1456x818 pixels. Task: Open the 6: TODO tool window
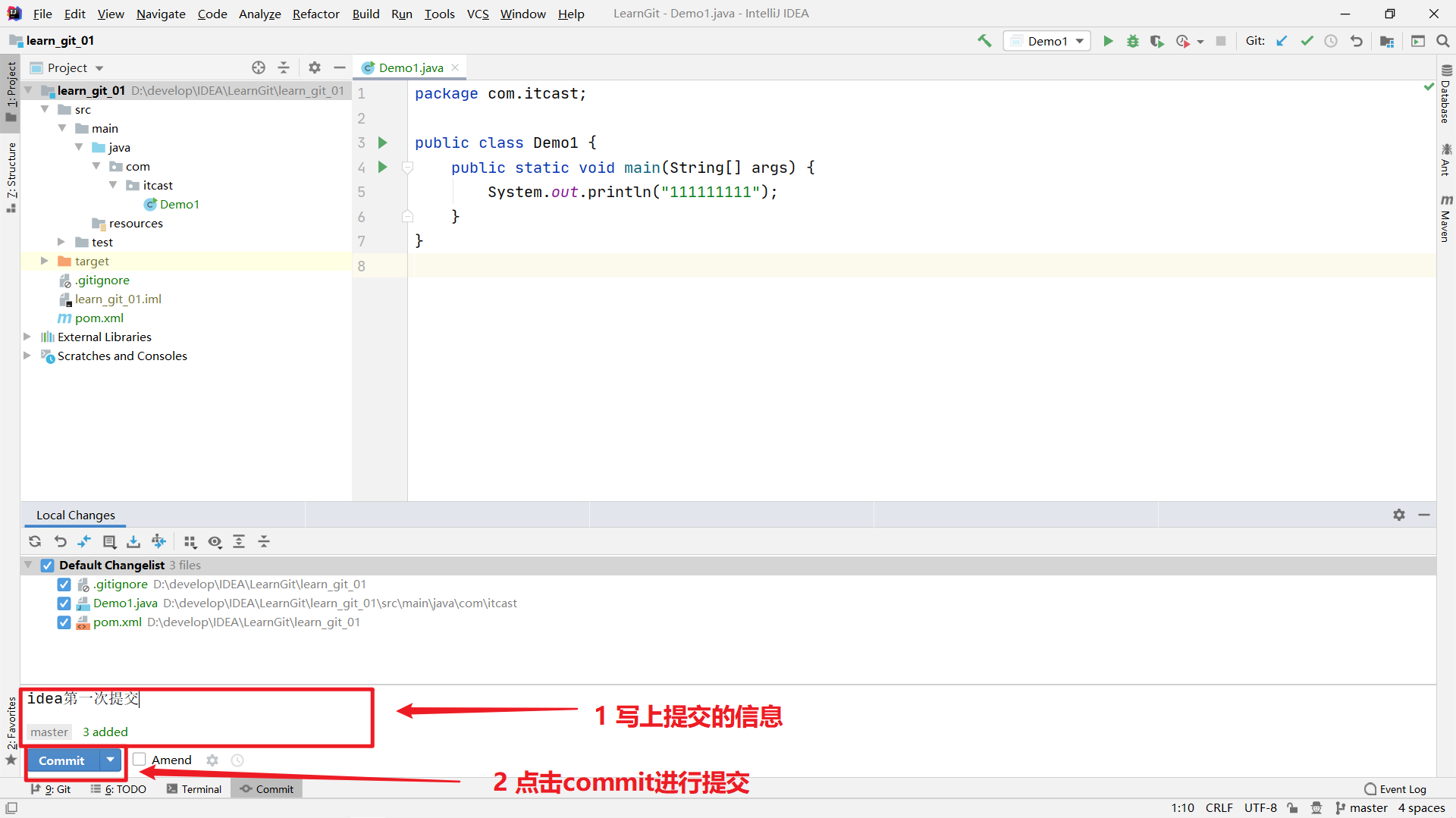click(118, 789)
